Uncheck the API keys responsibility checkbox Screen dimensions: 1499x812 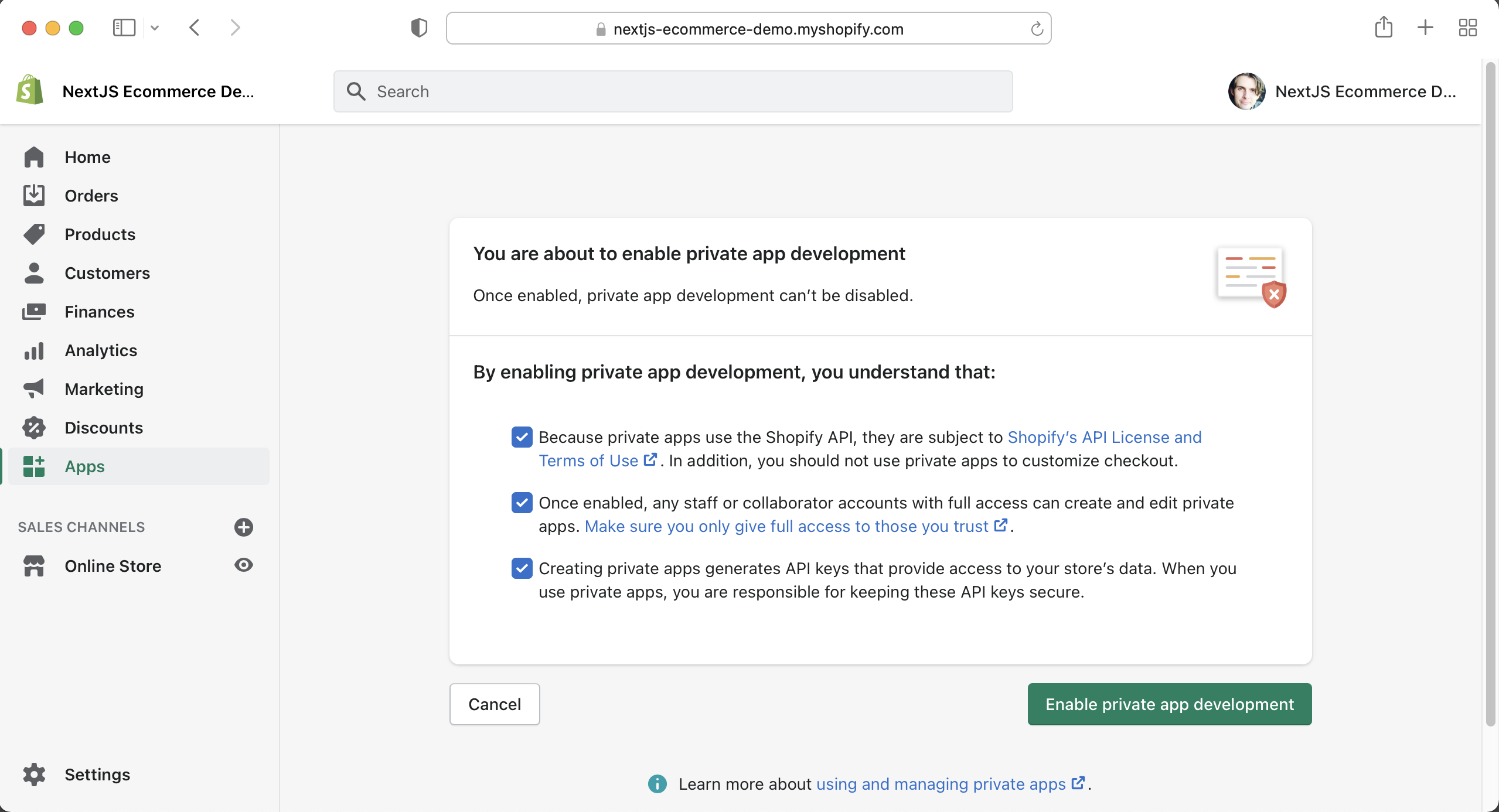coord(522,568)
